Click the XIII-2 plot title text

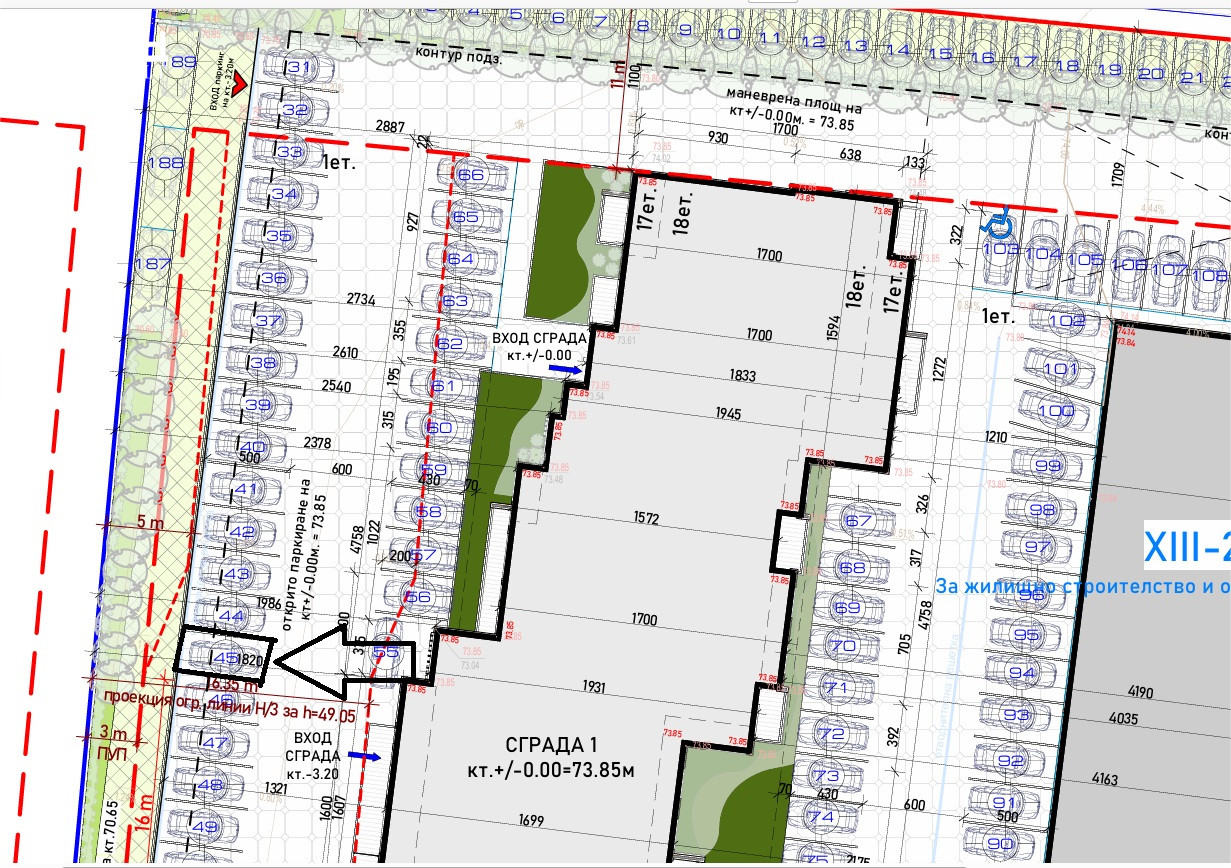click(1187, 548)
